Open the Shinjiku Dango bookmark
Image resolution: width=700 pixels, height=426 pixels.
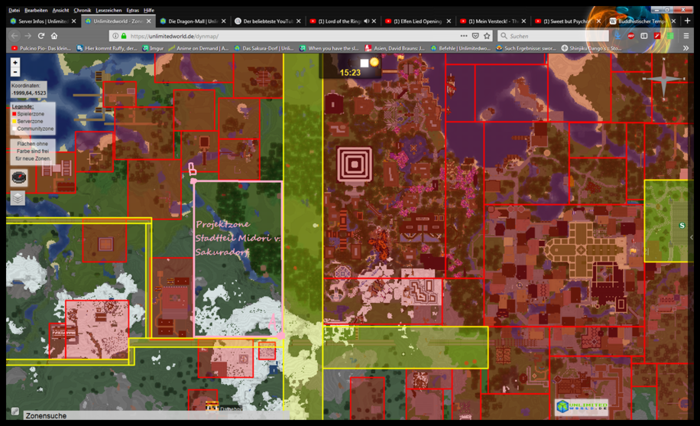click(x=591, y=48)
